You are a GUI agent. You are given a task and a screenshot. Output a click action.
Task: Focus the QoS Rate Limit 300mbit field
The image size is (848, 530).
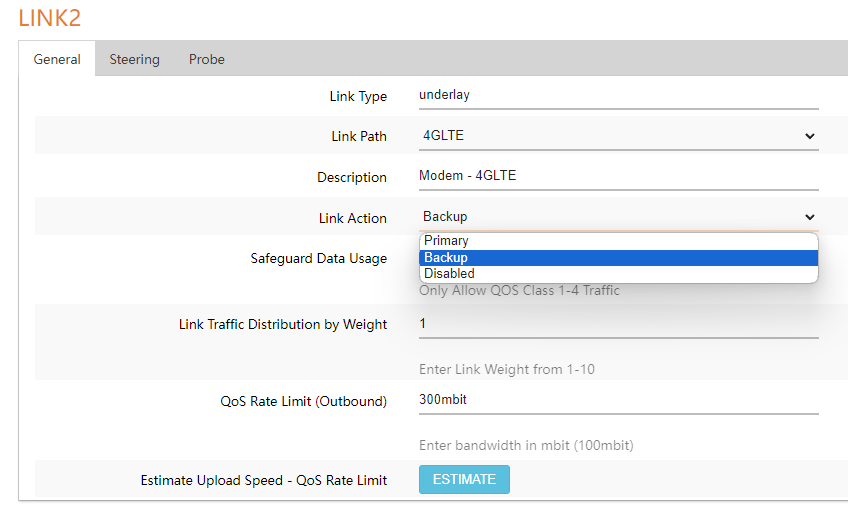[x=618, y=400]
